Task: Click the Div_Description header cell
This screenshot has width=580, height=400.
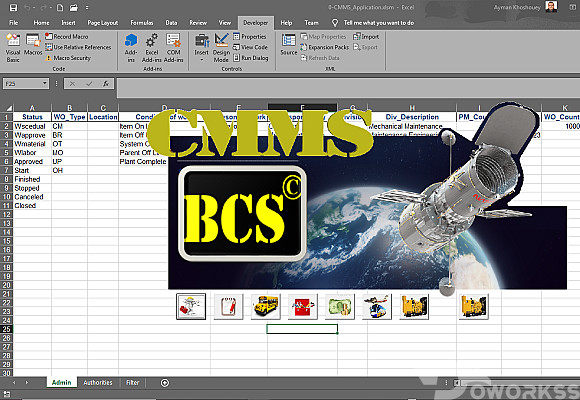Action: 412,117
